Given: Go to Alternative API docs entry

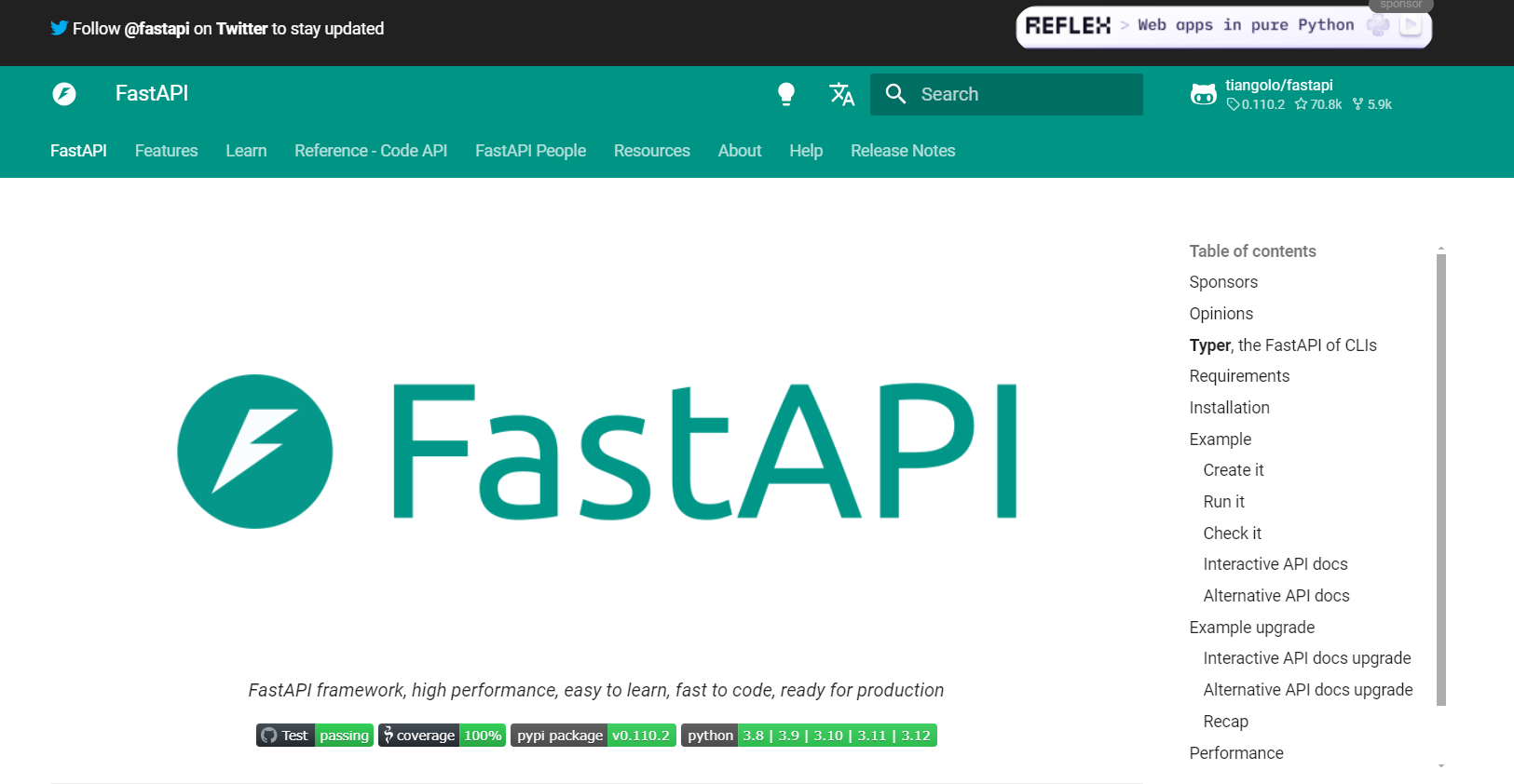Looking at the screenshot, I should (1276, 596).
